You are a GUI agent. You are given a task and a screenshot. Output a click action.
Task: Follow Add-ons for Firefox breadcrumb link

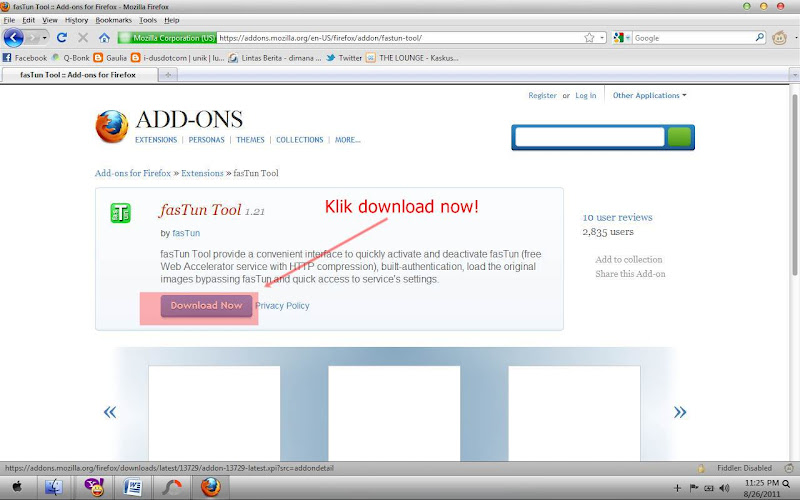tap(133, 173)
